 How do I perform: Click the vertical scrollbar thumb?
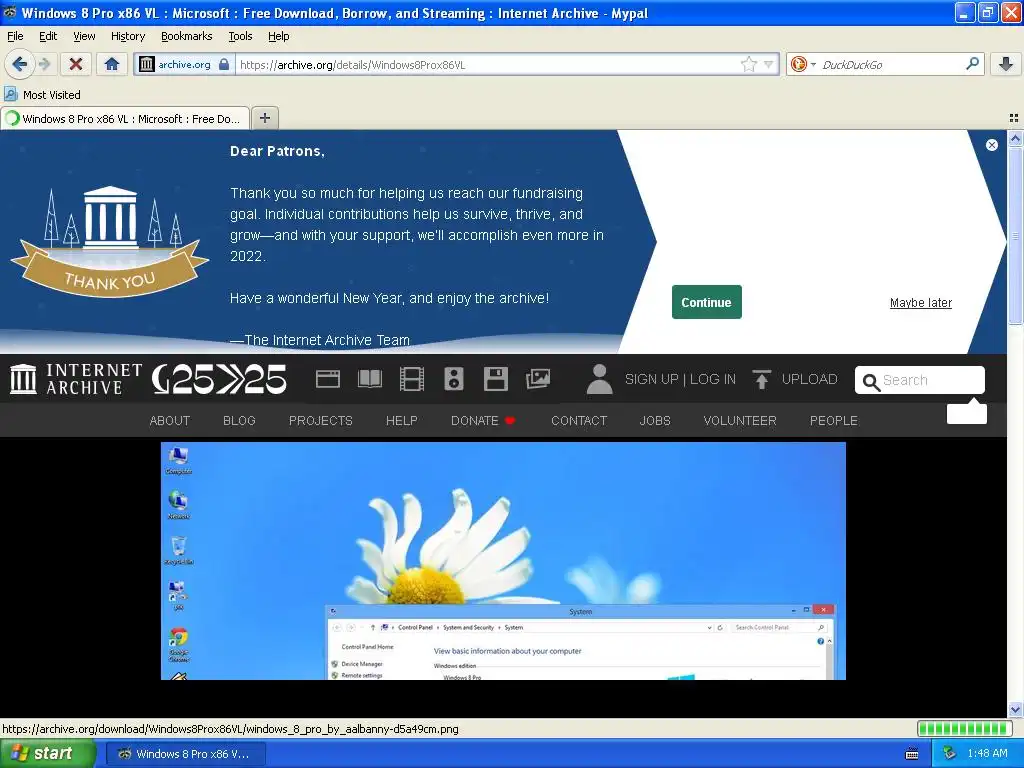[x=1015, y=235]
